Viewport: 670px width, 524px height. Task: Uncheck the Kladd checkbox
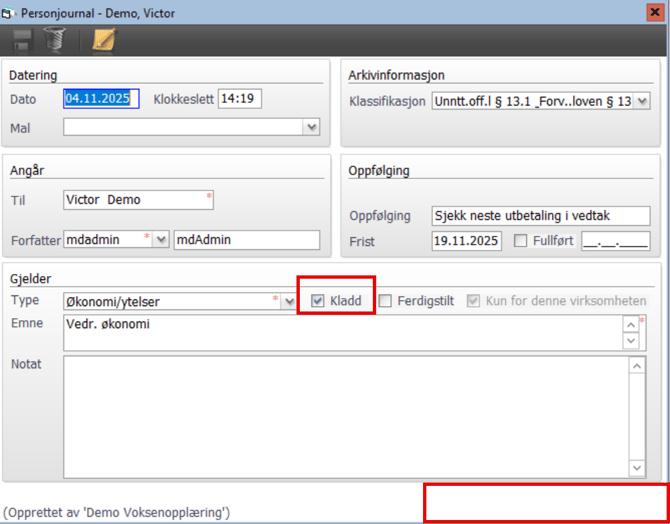[318, 300]
